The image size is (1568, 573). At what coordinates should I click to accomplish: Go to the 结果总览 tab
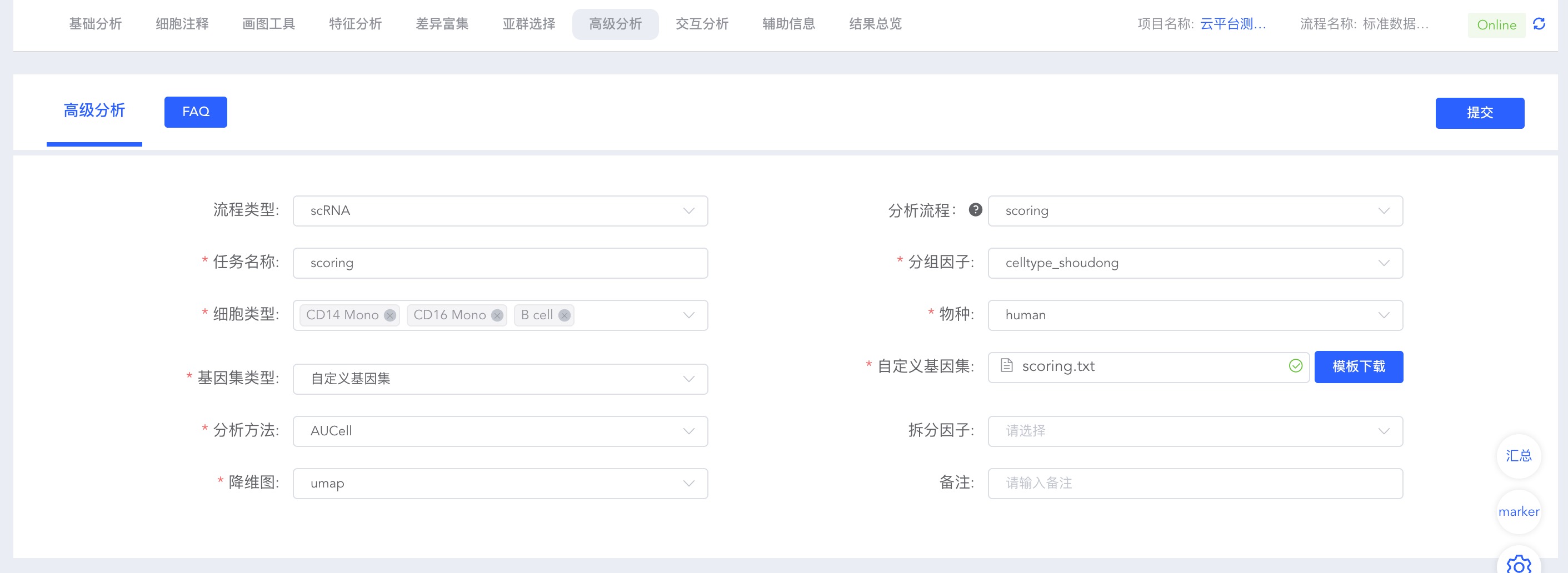tap(875, 24)
